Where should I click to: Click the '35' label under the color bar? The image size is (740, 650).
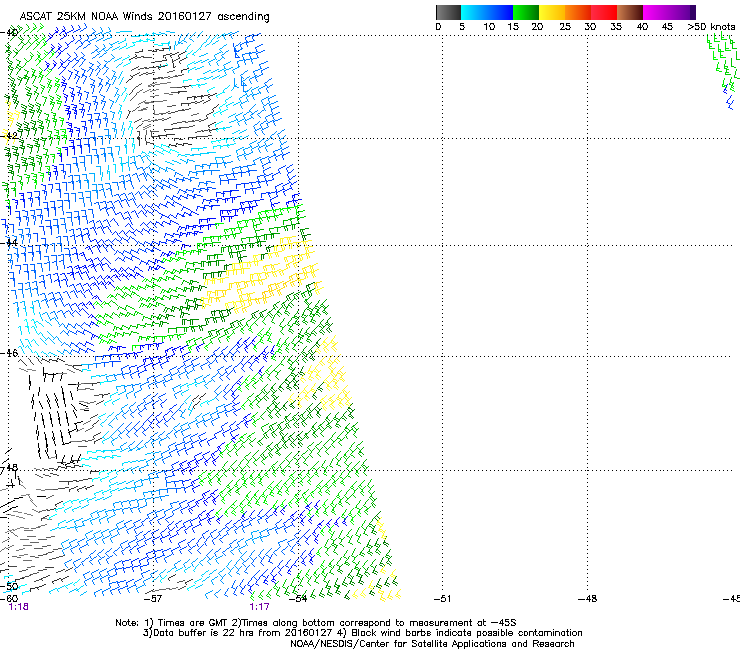(616, 27)
